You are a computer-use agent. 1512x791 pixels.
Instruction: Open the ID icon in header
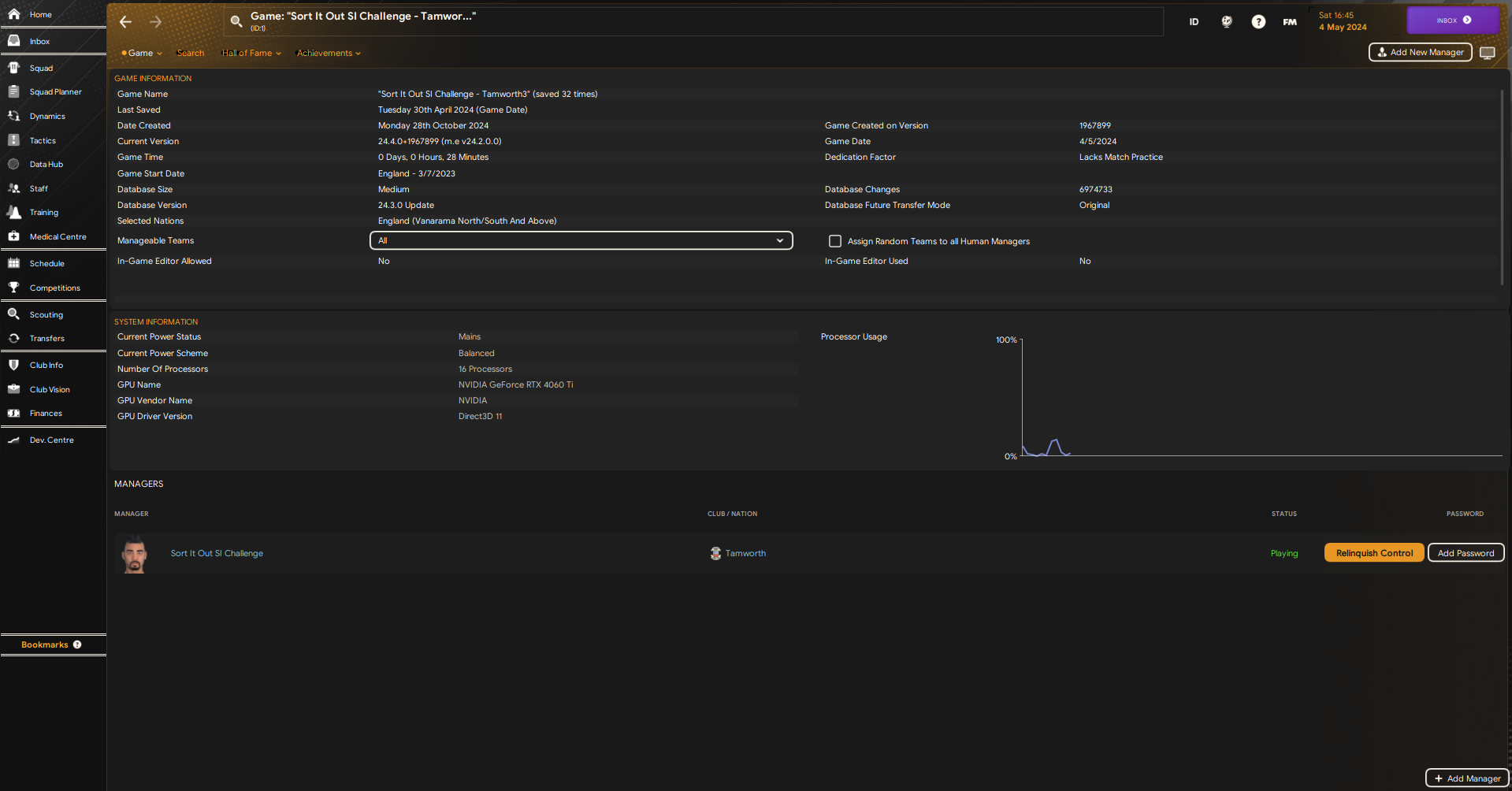pyautogui.click(x=1194, y=22)
